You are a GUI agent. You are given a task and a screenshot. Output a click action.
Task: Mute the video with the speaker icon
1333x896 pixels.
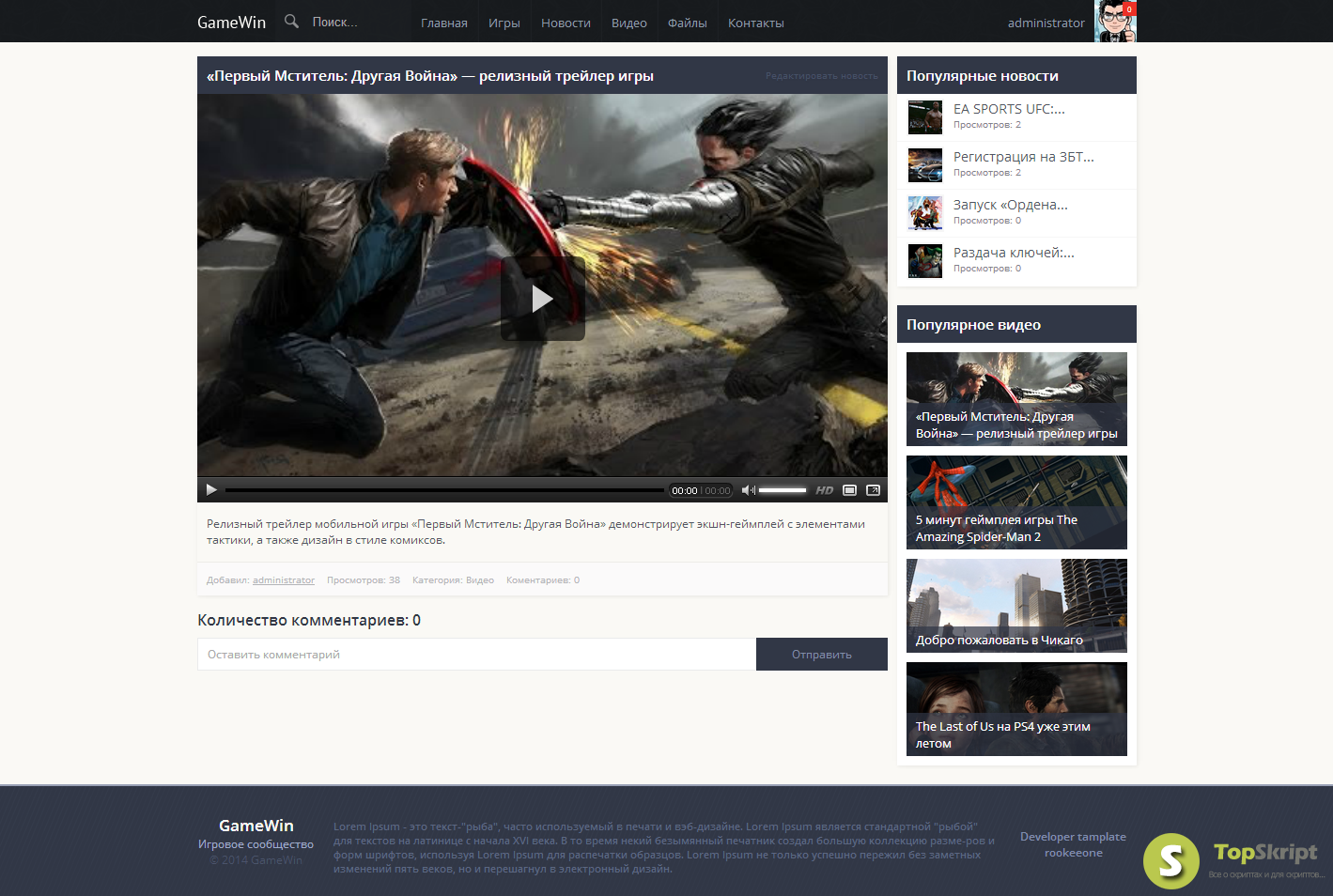tap(748, 489)
